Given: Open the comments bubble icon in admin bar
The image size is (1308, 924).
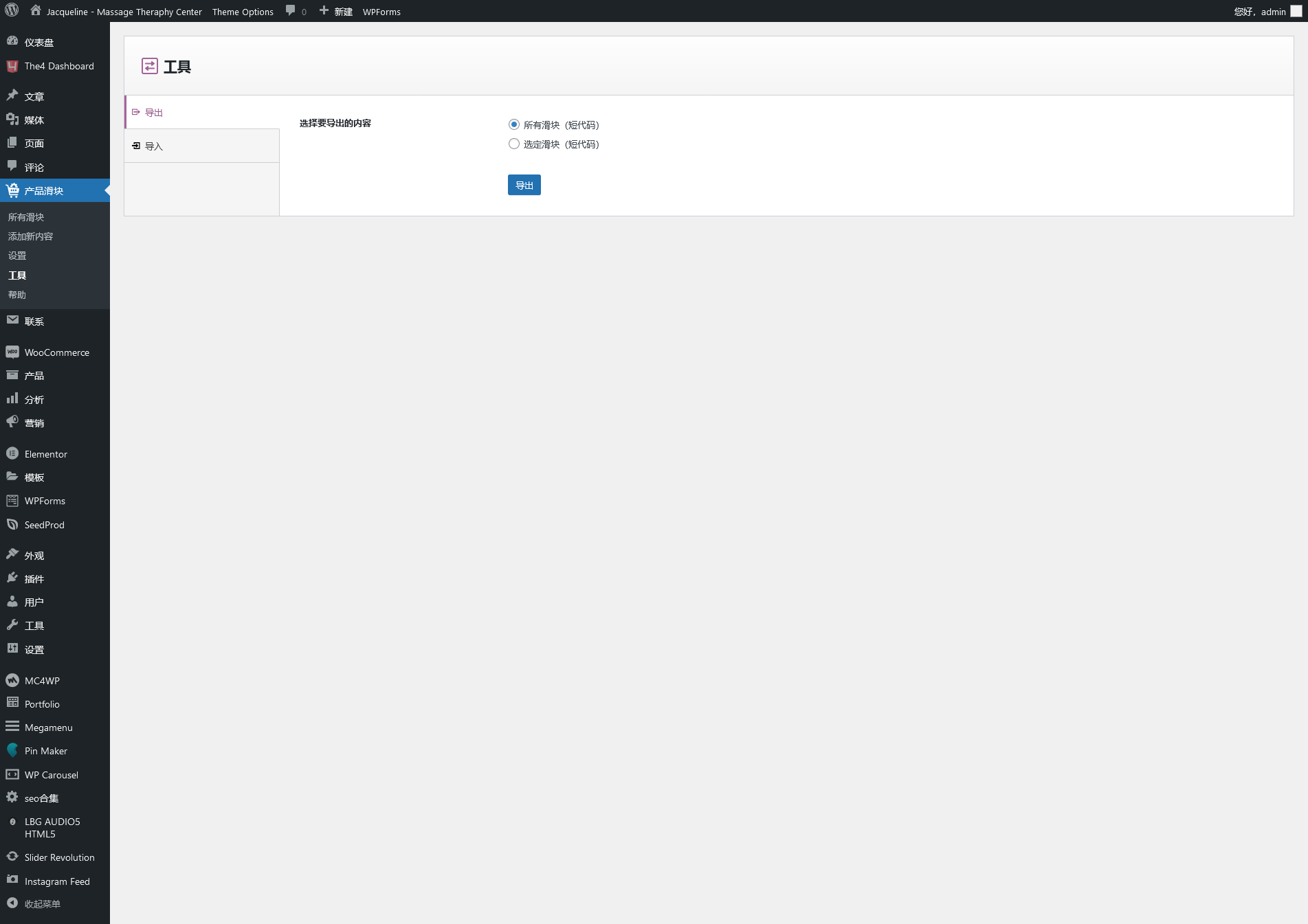Looking at the screenshot, I should (291, 10).
